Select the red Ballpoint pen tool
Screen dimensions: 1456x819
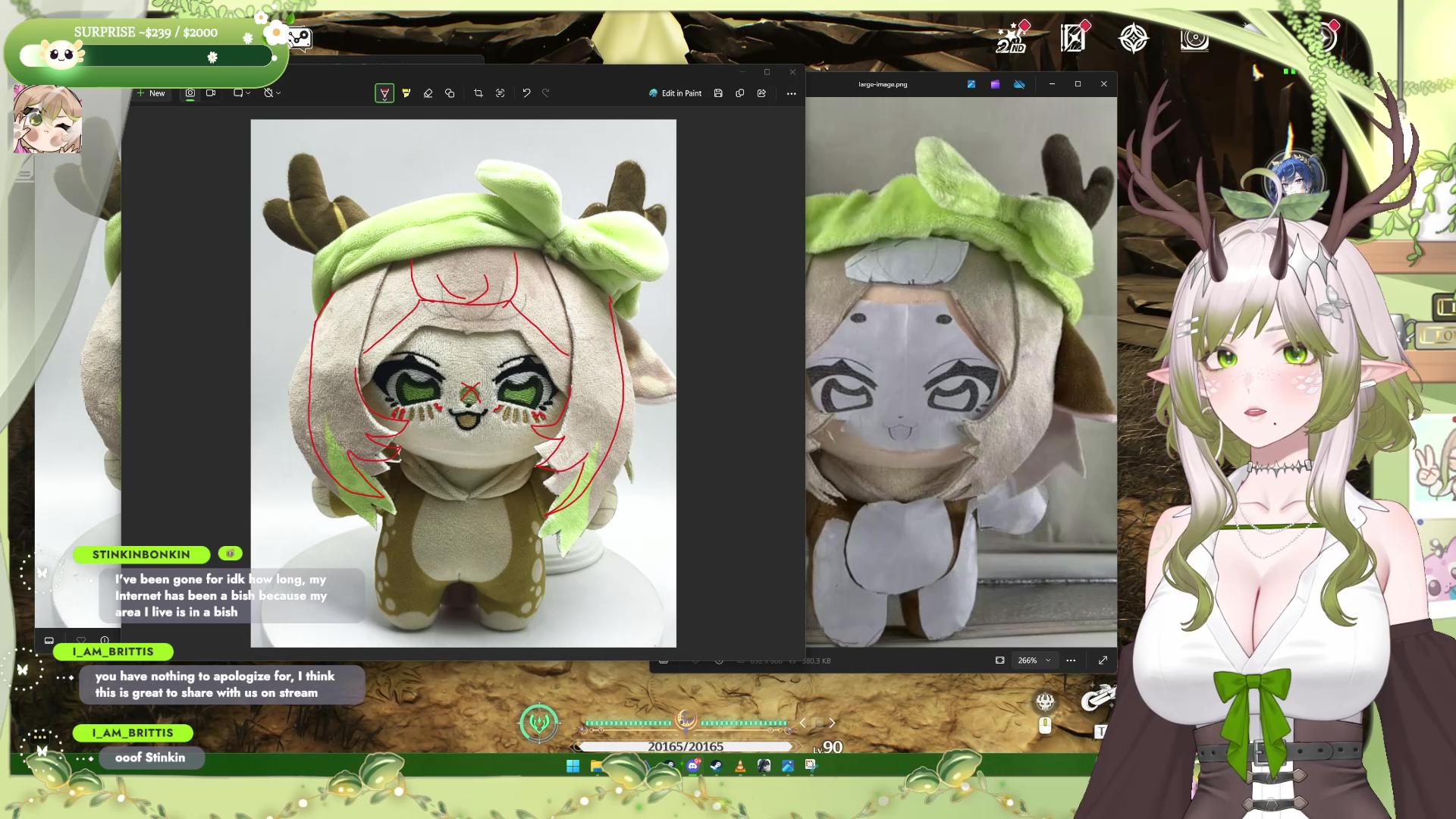point(384,93)
